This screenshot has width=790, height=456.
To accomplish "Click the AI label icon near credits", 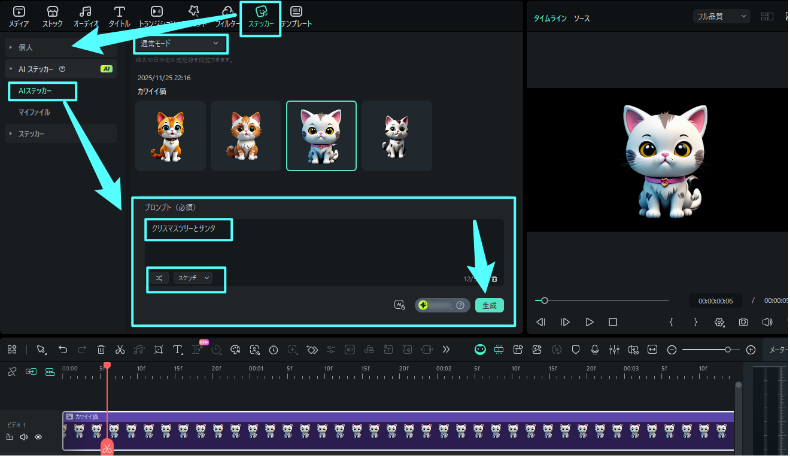I will (399, 305).
